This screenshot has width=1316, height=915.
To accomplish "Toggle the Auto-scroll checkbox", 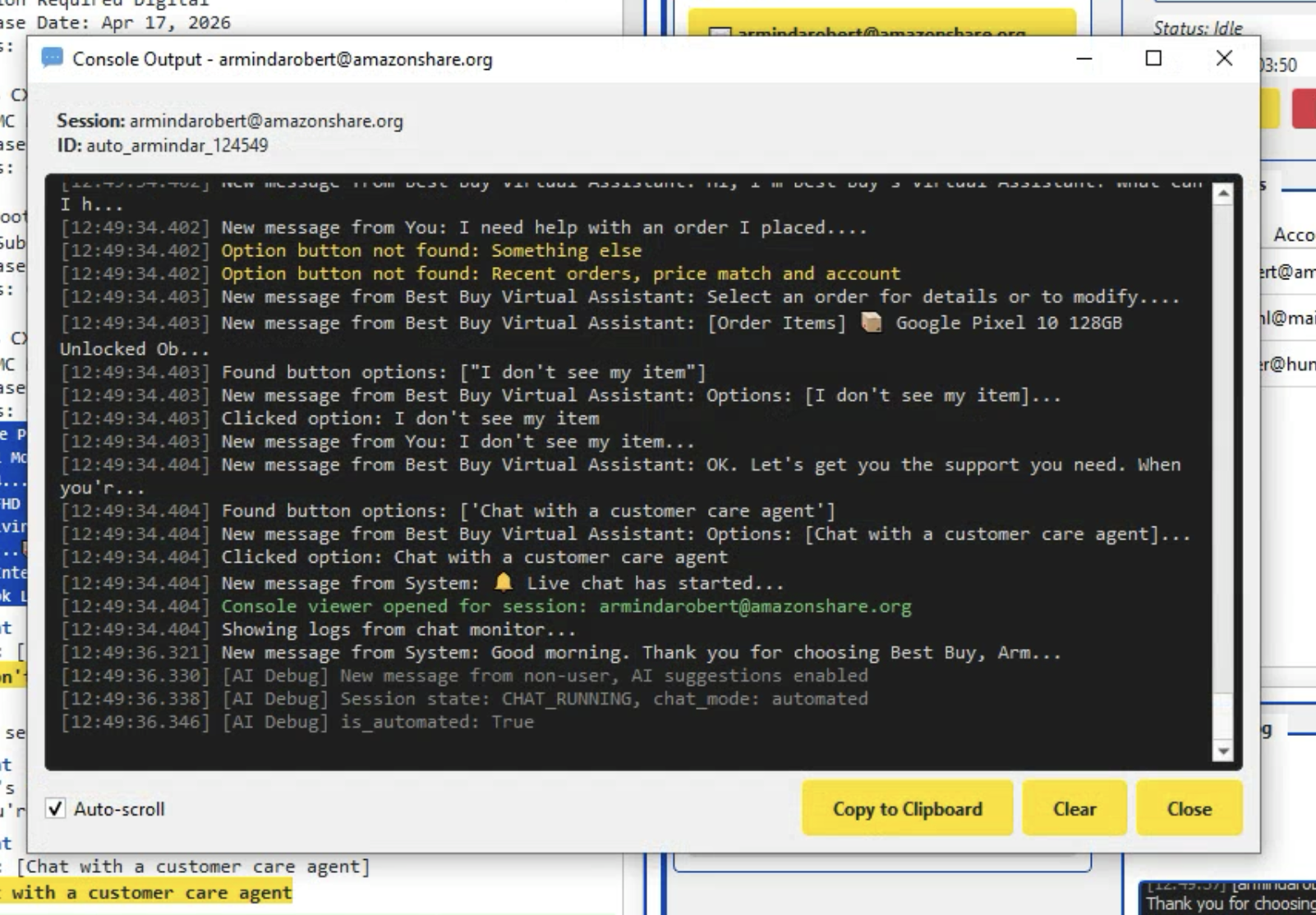I will [x=55, y=808].
